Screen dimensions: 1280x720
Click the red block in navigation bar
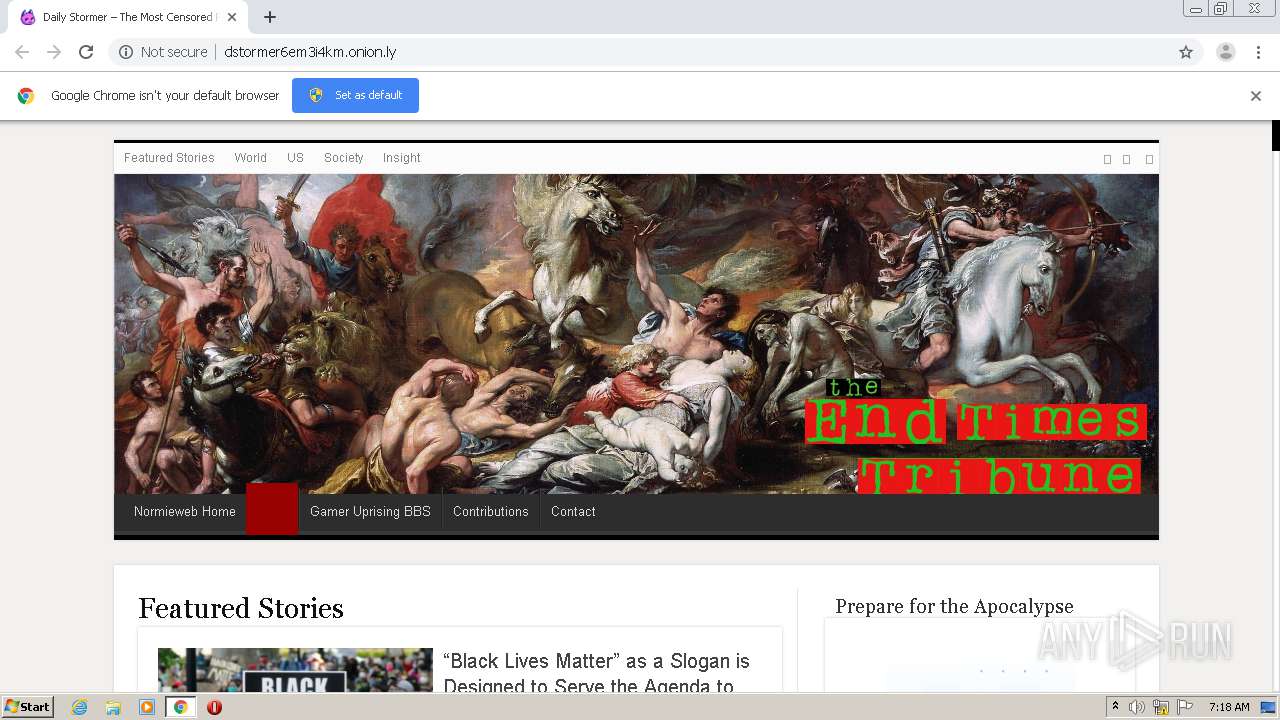[272, 509]
